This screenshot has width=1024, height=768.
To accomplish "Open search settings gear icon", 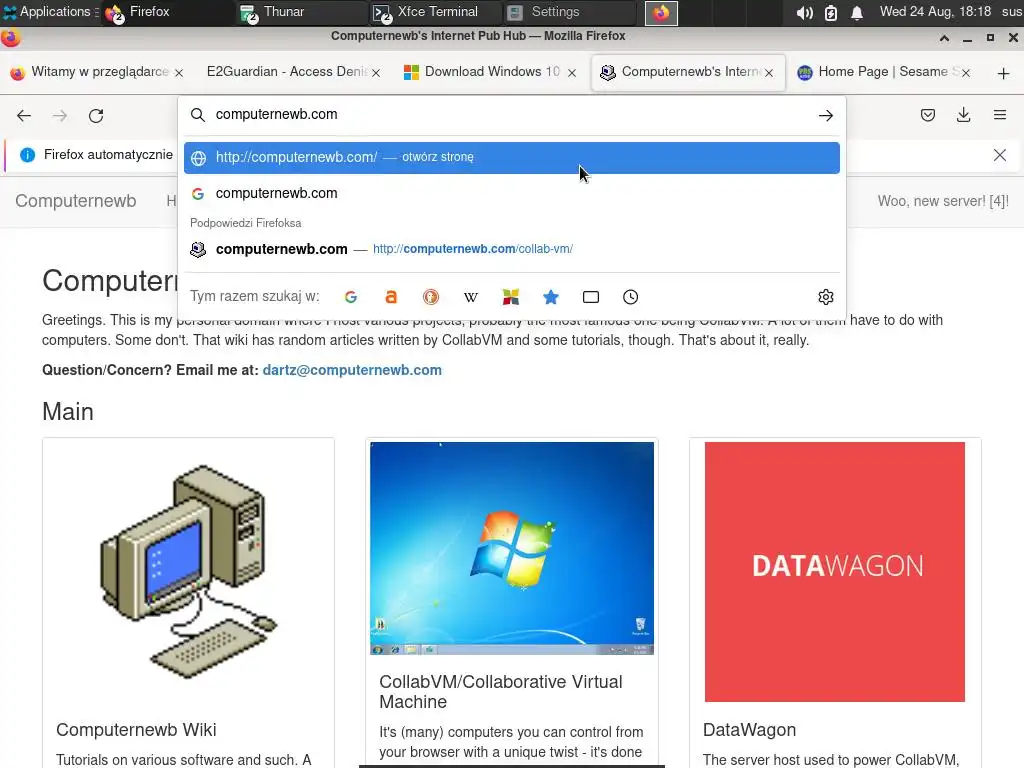I will 825,297.
